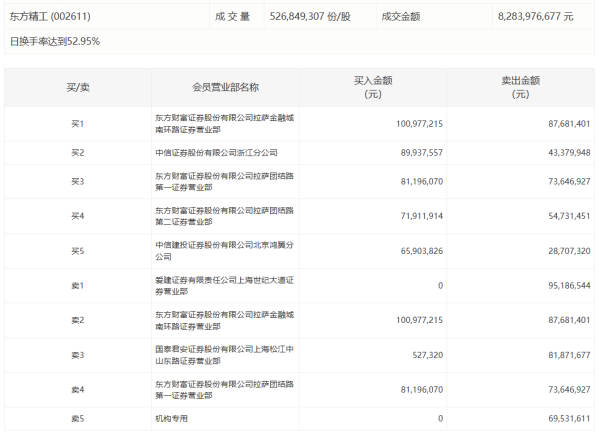Select sell amount 73,646,927 in row 卖4
This screenshot has width=600, height=435.
point(569,390)
